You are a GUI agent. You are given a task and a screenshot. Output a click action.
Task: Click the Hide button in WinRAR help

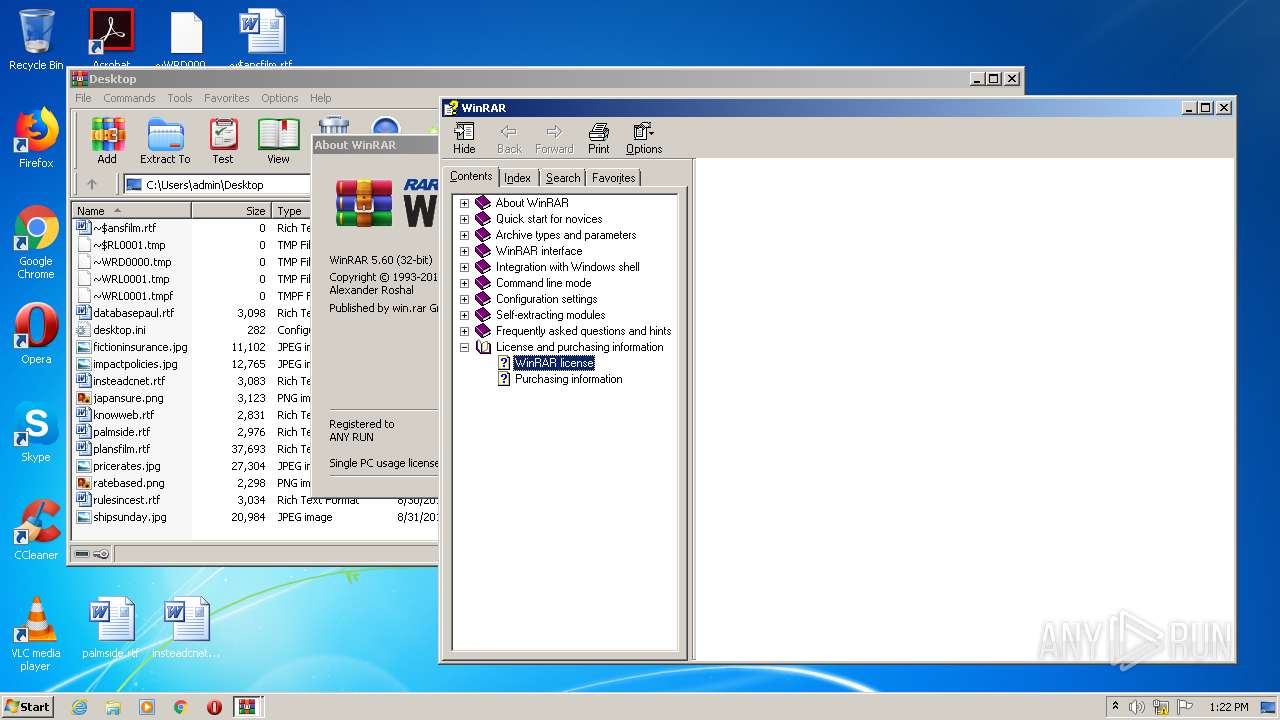(464, 139)
